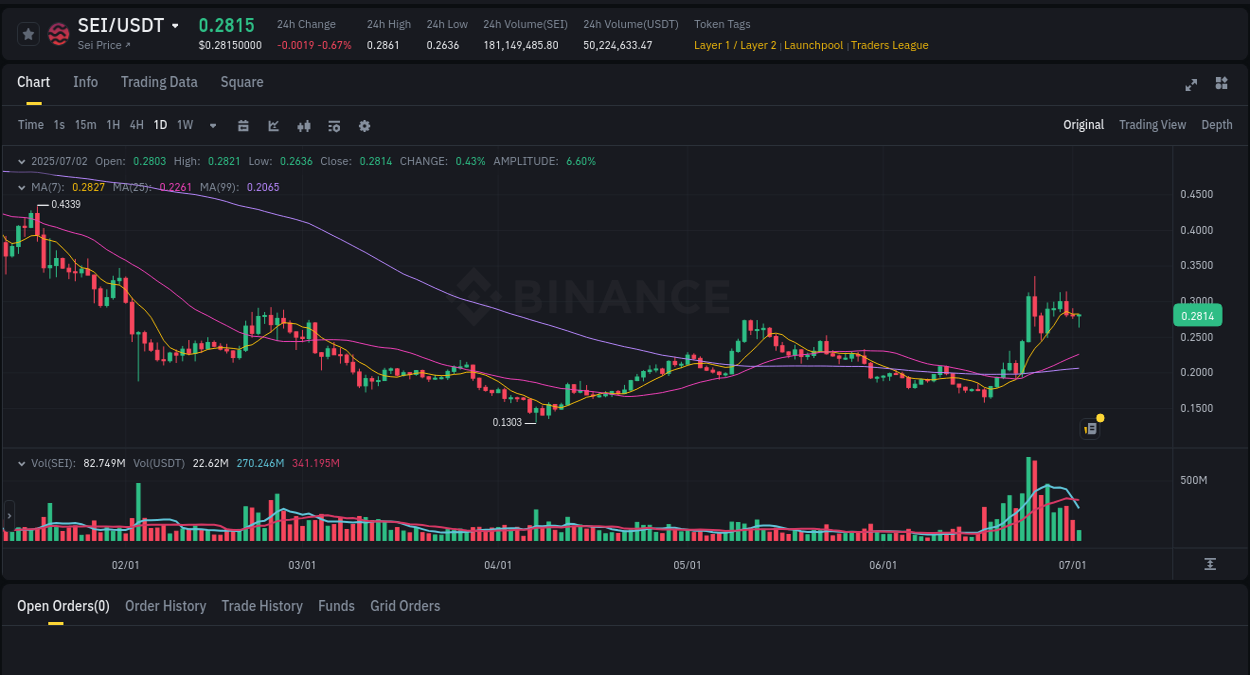Open the Launchpool token tag link
Image resolution: width=1250 pixels, height=675 pixels.
pyautogui.click(x=813, y=45)
